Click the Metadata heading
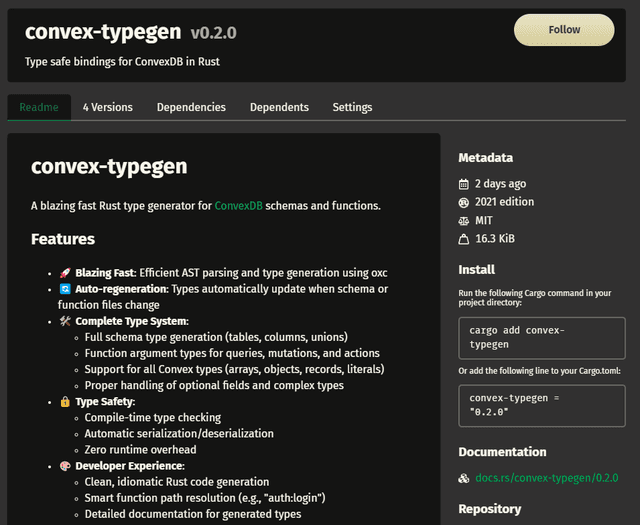This screenshot has height=525, width=640. coord(485,158)
